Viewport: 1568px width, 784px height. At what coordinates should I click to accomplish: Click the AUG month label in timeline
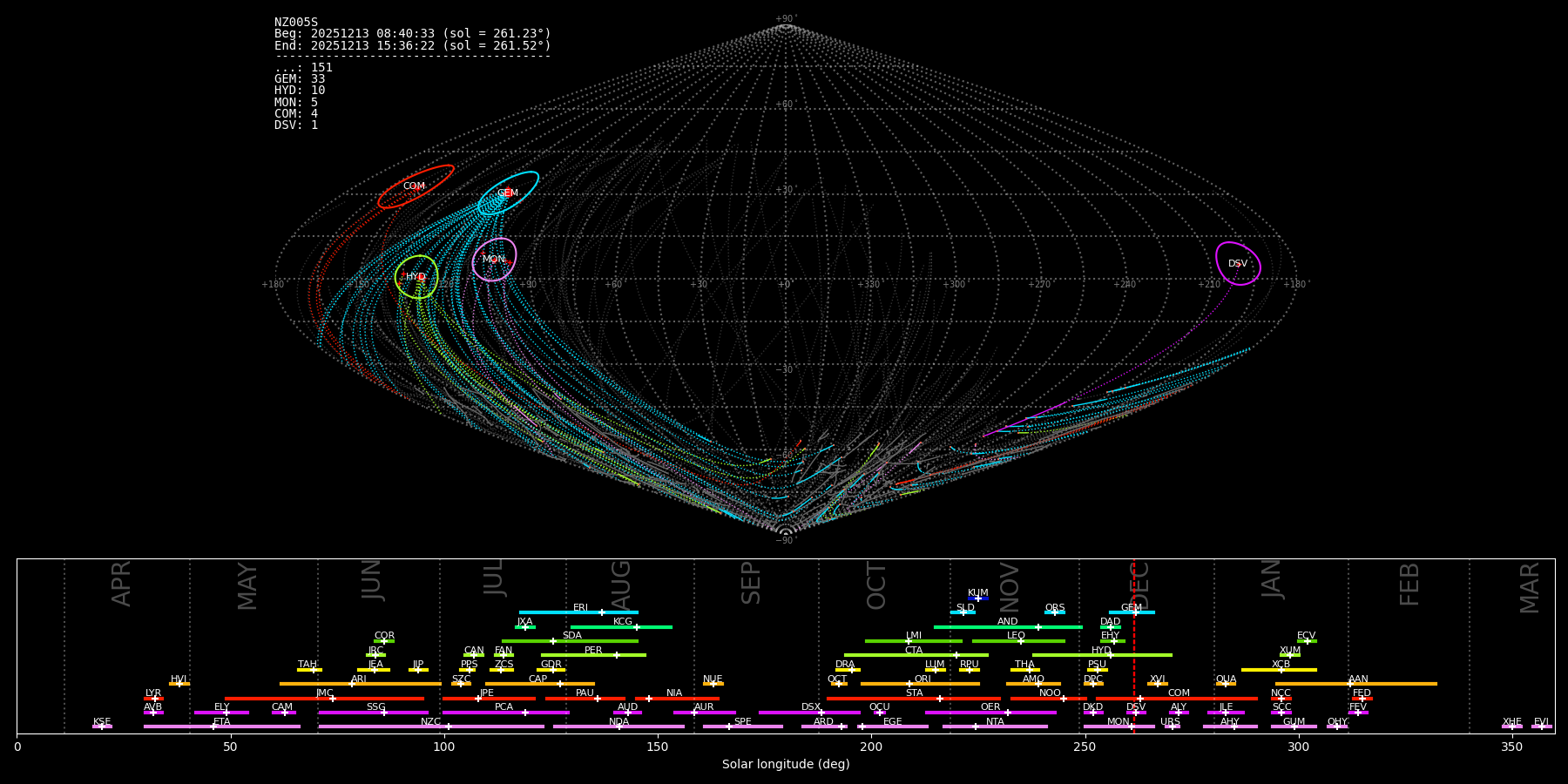tap(621, 585)
